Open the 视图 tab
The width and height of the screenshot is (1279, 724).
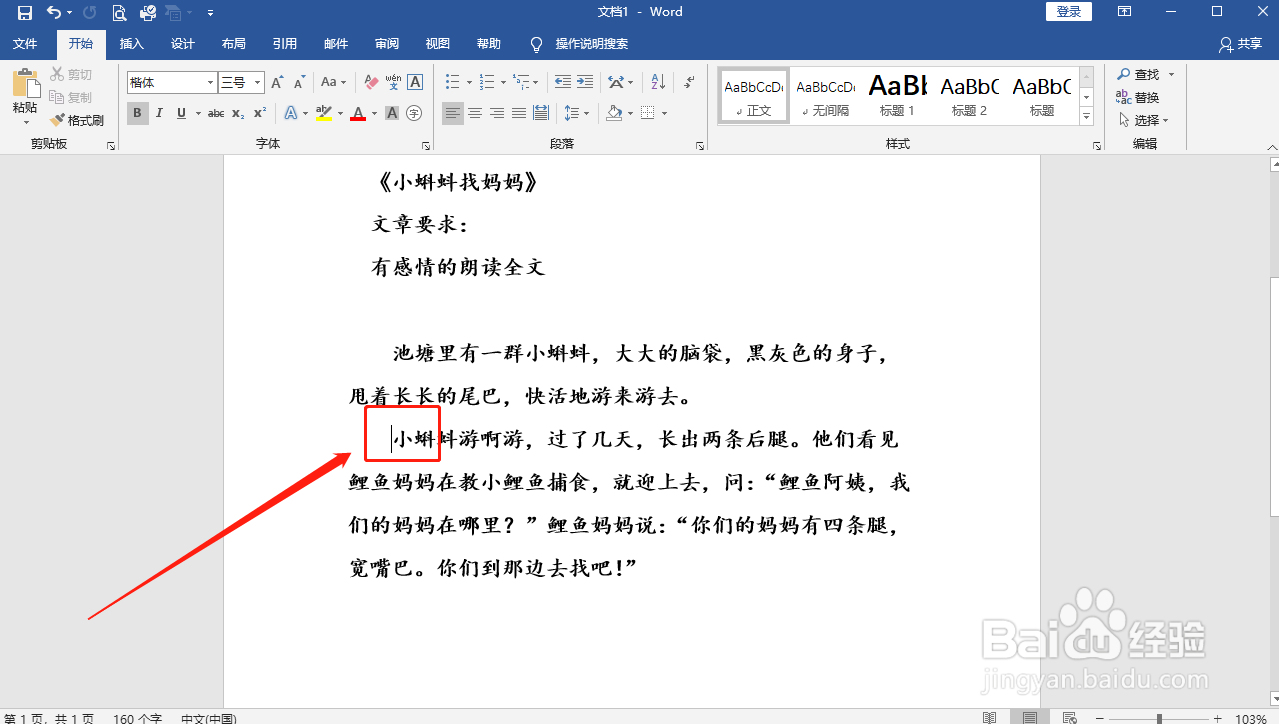tap(438, 44)
